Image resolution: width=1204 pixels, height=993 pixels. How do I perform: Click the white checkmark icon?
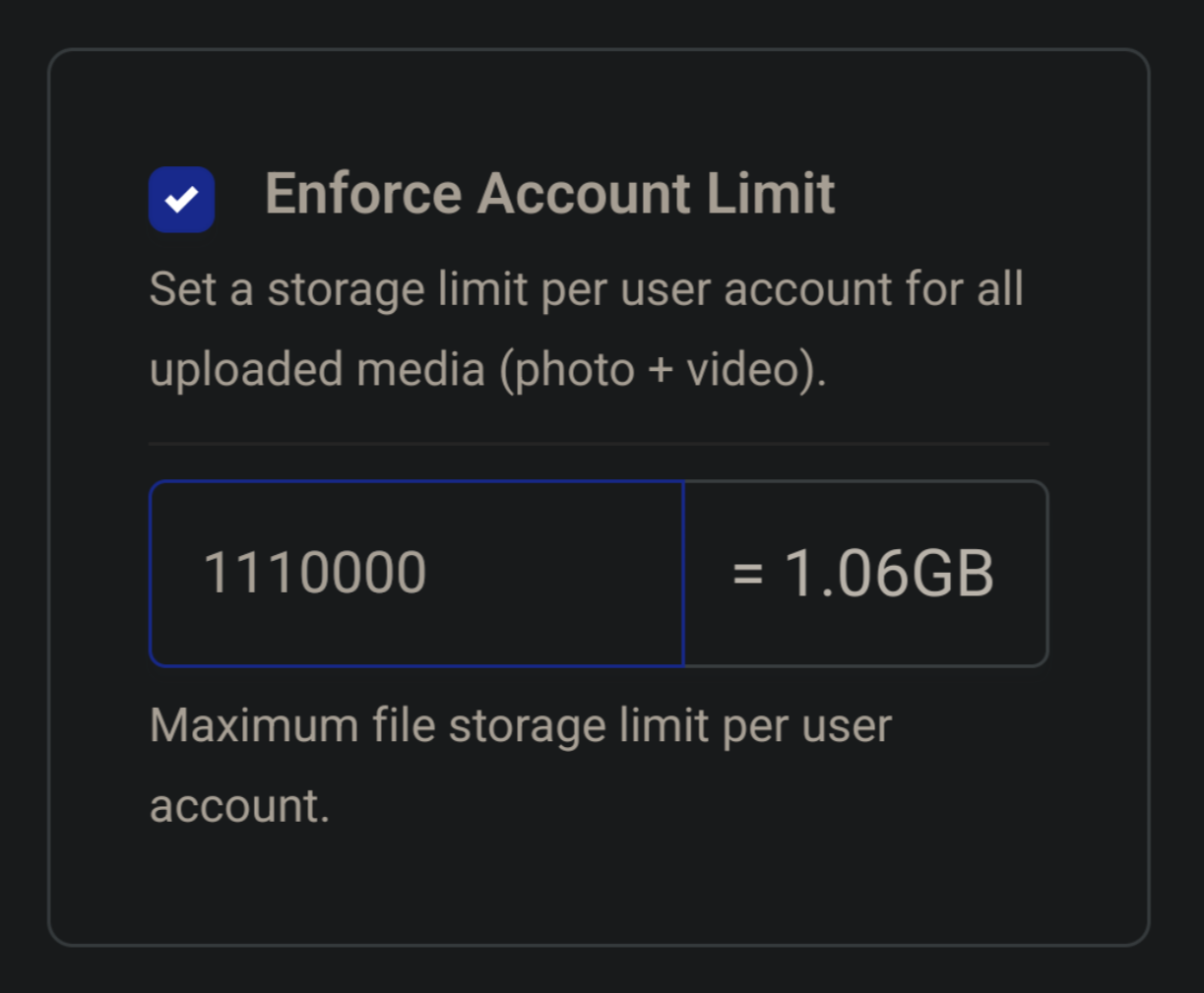[181, 200]
